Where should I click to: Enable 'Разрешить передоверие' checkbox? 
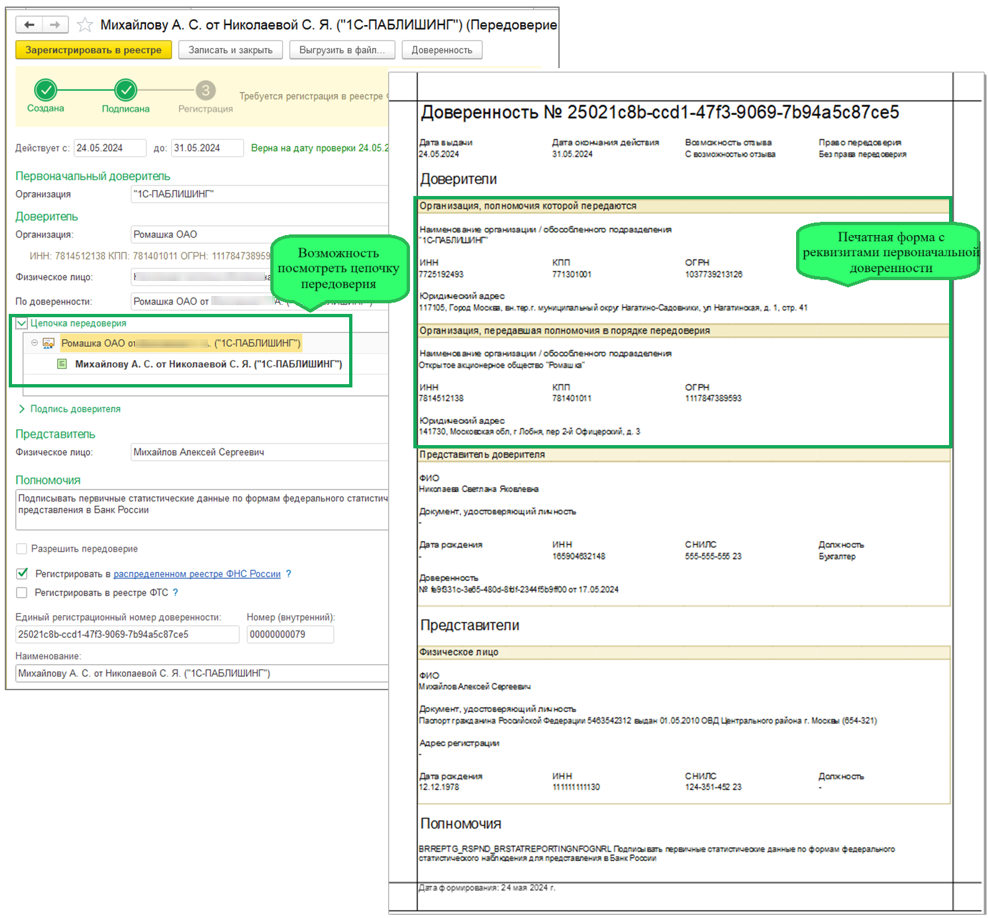coord(22,549)
